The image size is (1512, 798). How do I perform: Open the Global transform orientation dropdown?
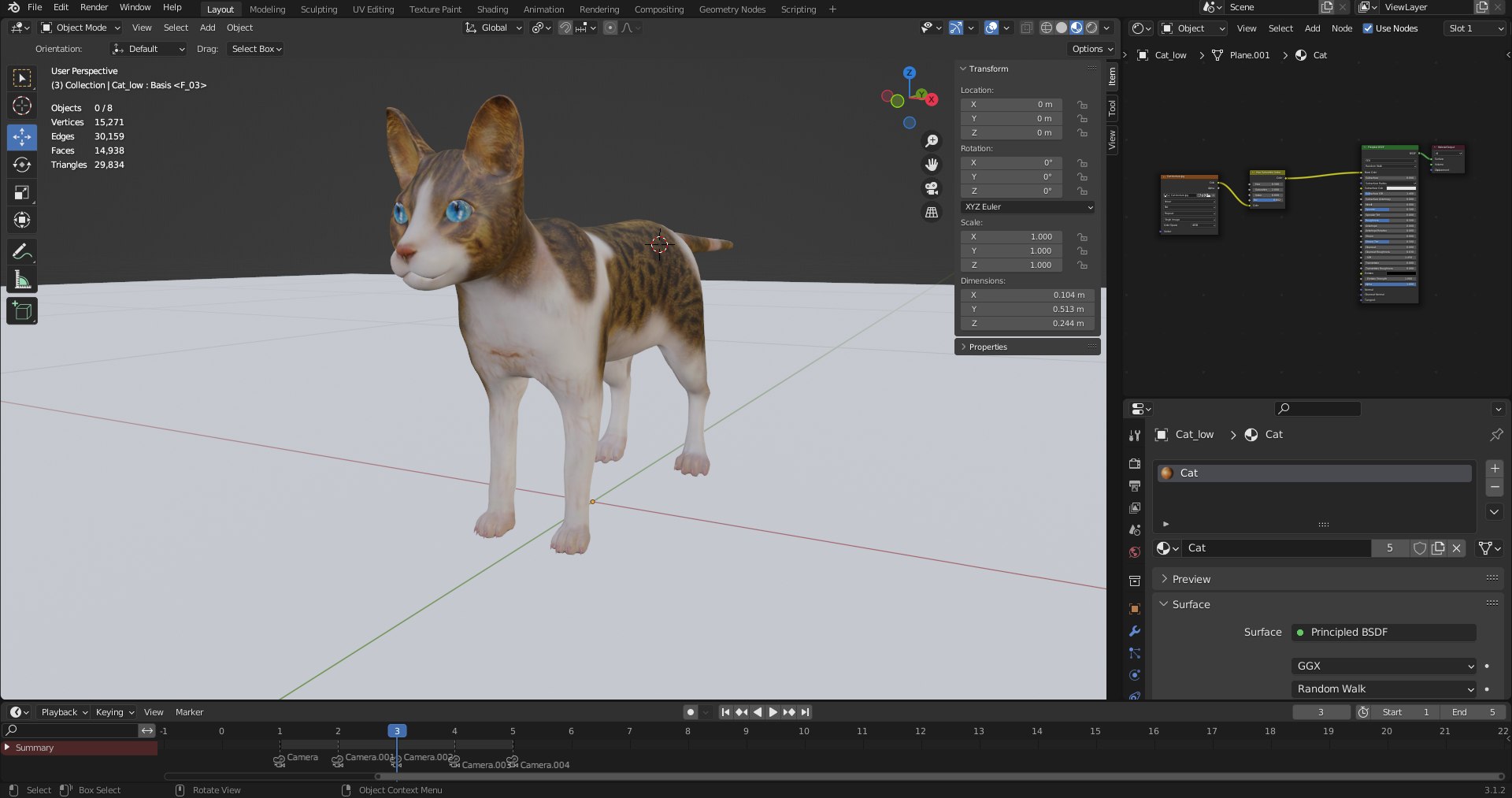(494, 28)
